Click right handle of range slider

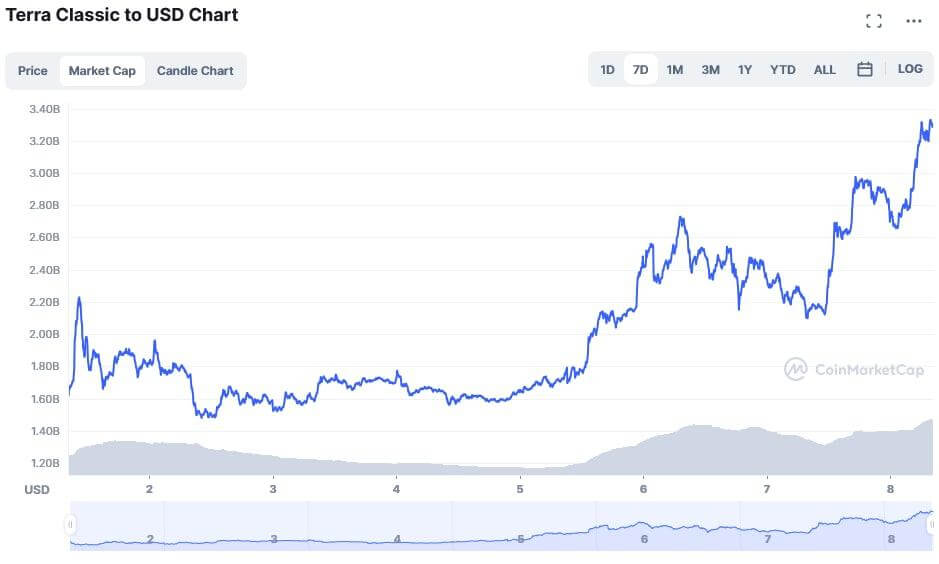932,524
